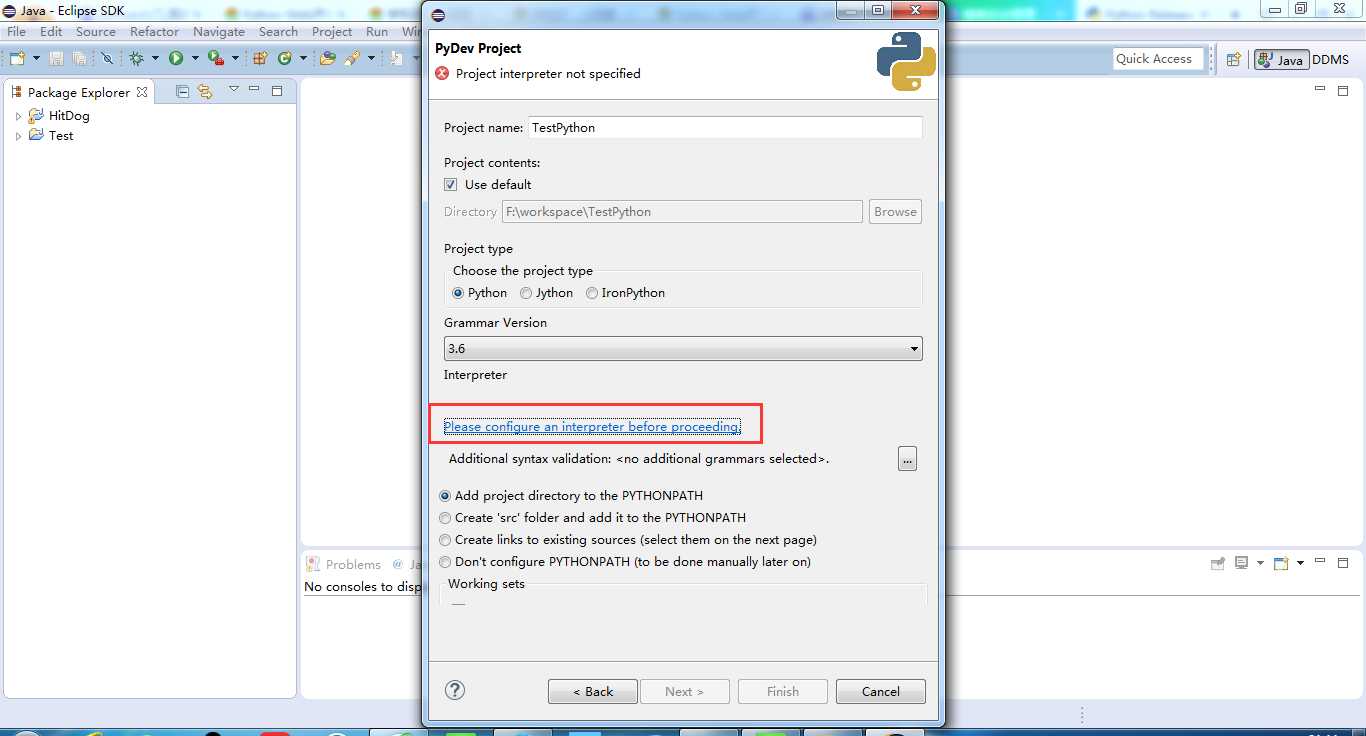Open the Edit menu

click(x=51, y=31)
